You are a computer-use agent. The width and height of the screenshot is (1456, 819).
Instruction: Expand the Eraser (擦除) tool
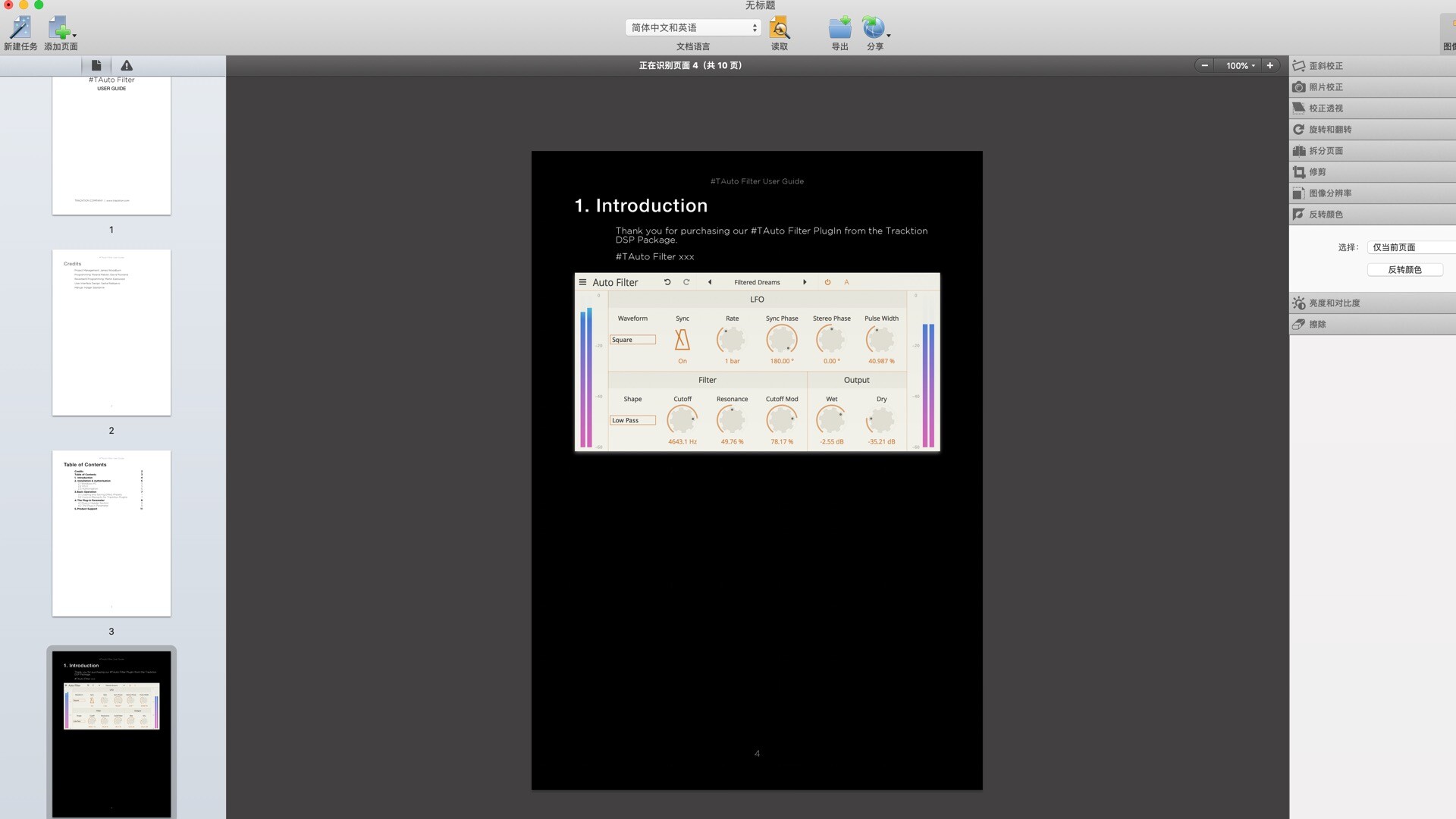tap(1373, 324)
